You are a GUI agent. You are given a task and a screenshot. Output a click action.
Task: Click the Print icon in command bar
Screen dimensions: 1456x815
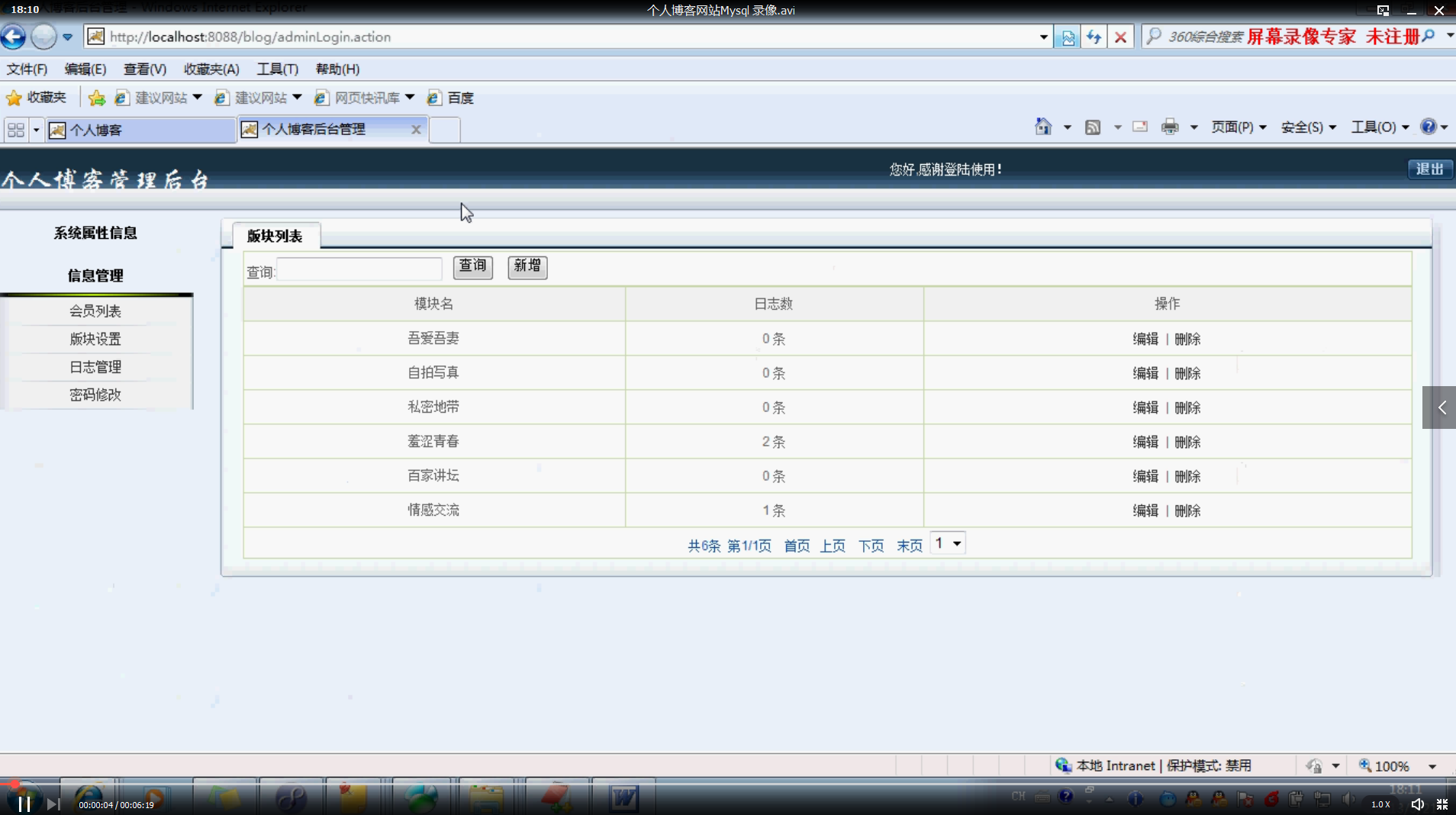(1170, 127)
